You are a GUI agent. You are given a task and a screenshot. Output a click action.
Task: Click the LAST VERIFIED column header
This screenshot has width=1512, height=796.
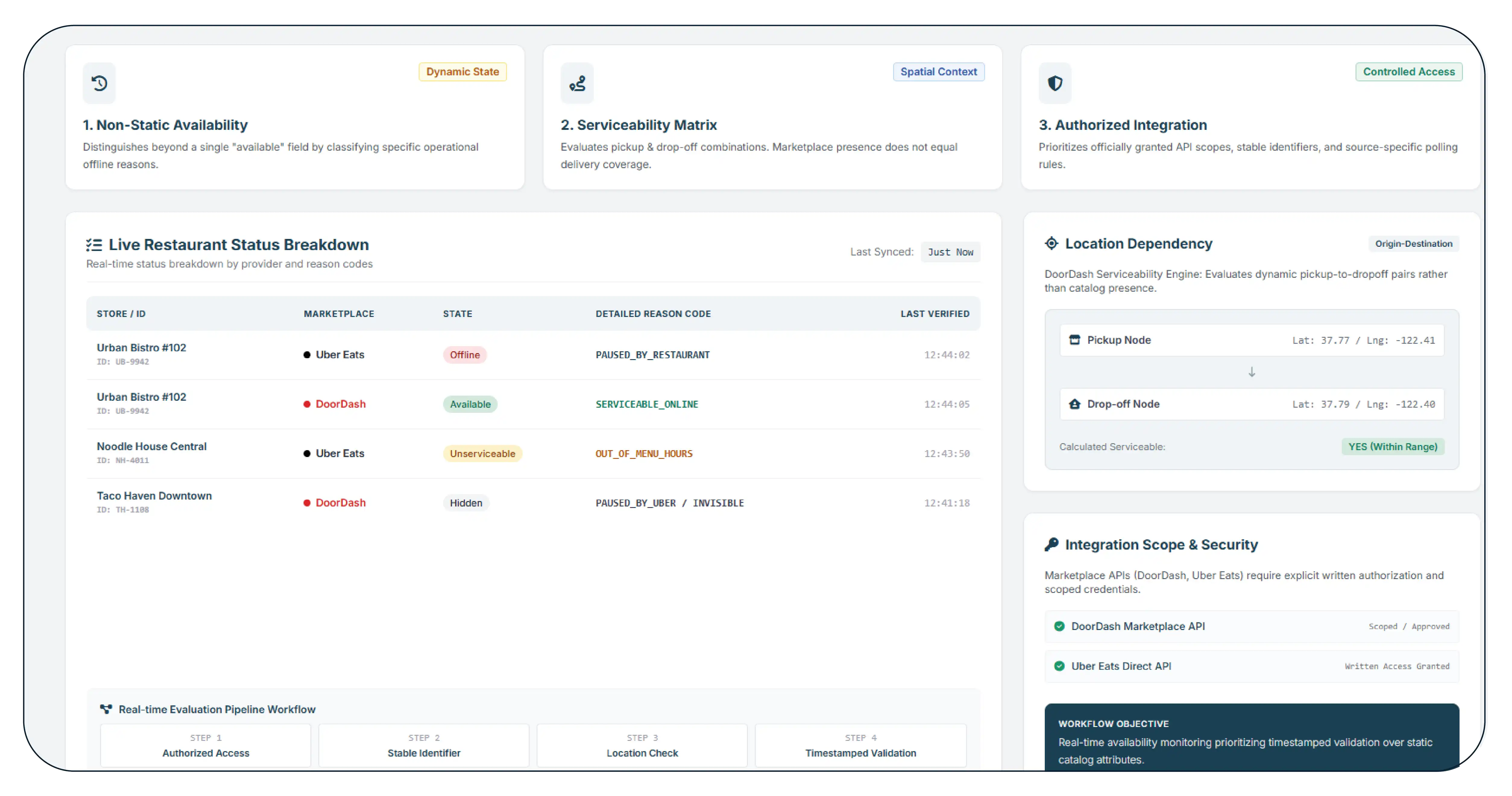[935, 313]
